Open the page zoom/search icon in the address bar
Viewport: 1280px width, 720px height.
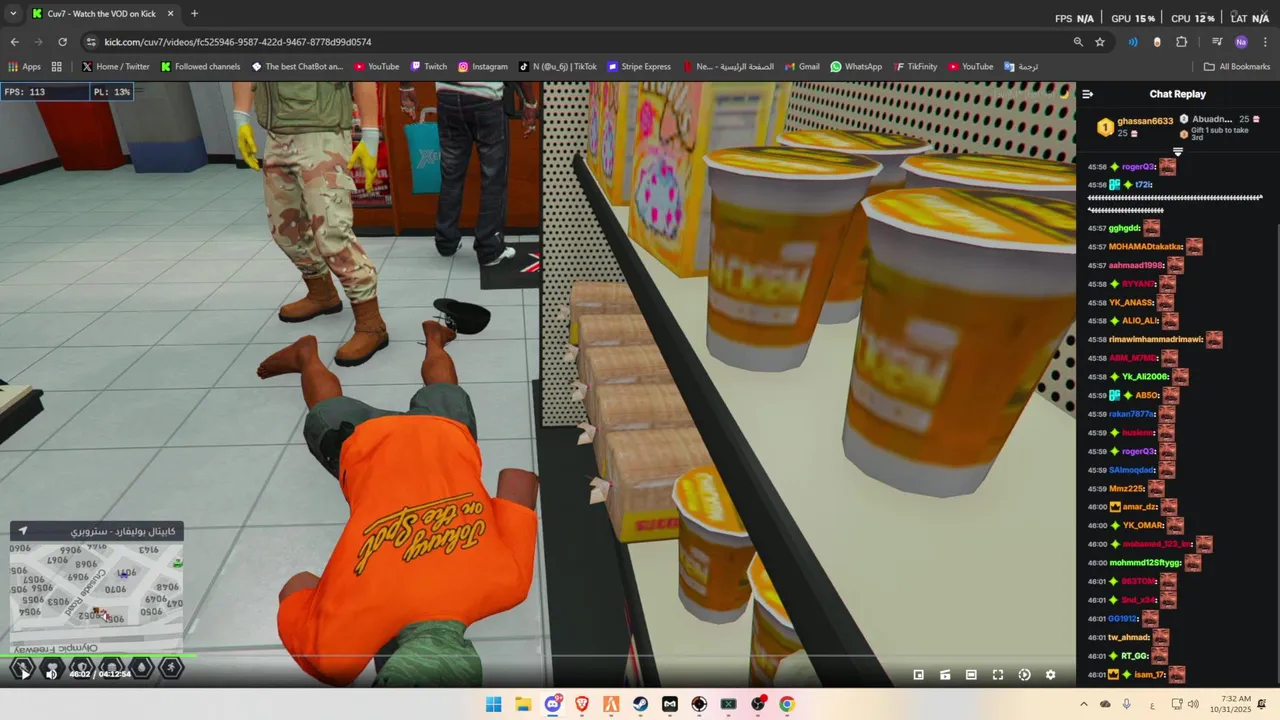pyautogui.click(x=1078, y=42)
